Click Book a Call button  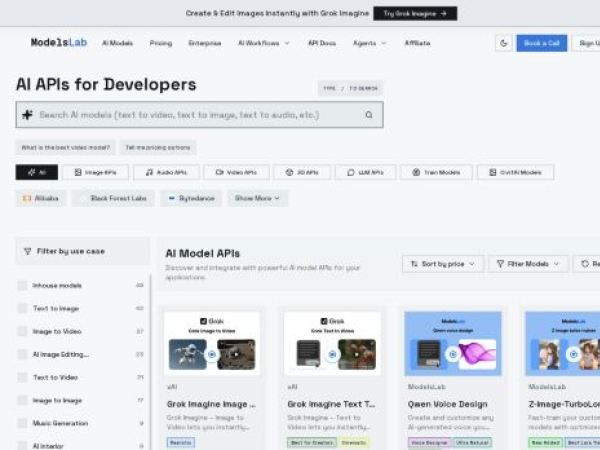click(x=542, y=43)
